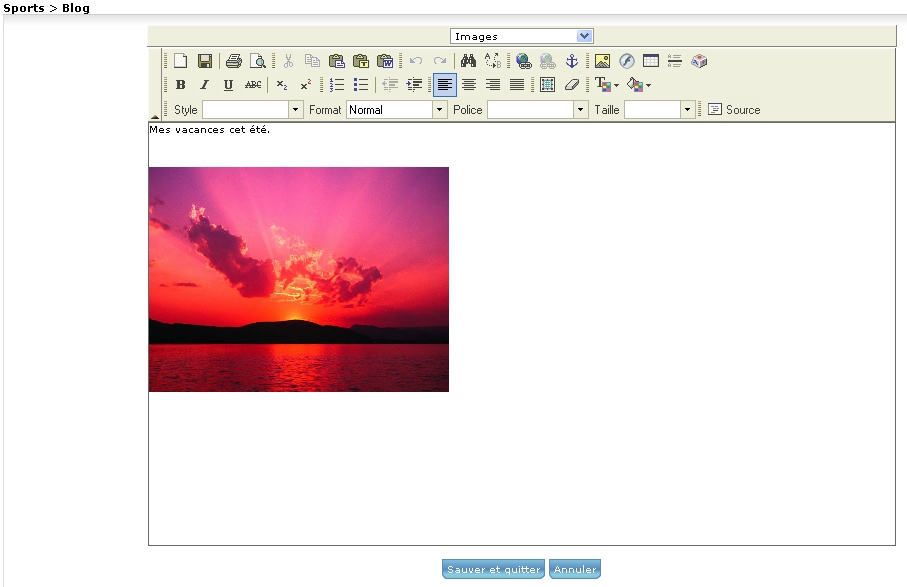Select all content icon
Viewport: 907px width, 587px height.
click(x=547, y=85)
